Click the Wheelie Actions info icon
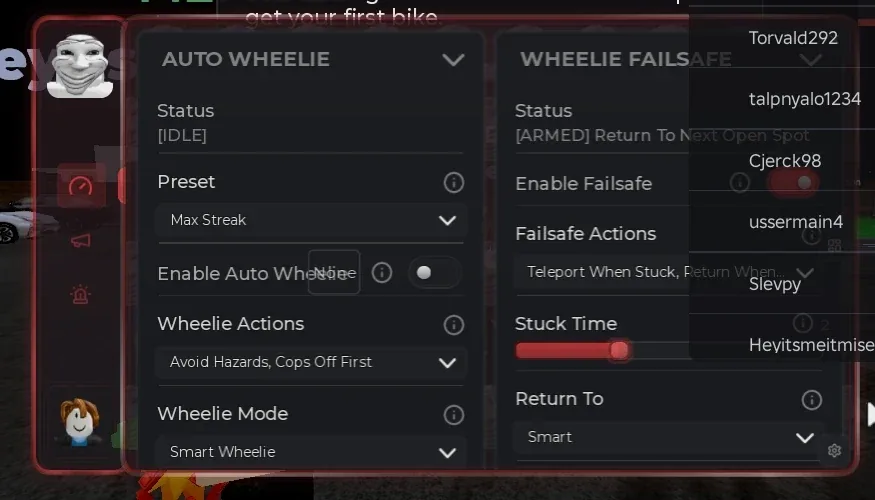Image resolution: width=875 pixels, height=500 pixels. [454, 325]
